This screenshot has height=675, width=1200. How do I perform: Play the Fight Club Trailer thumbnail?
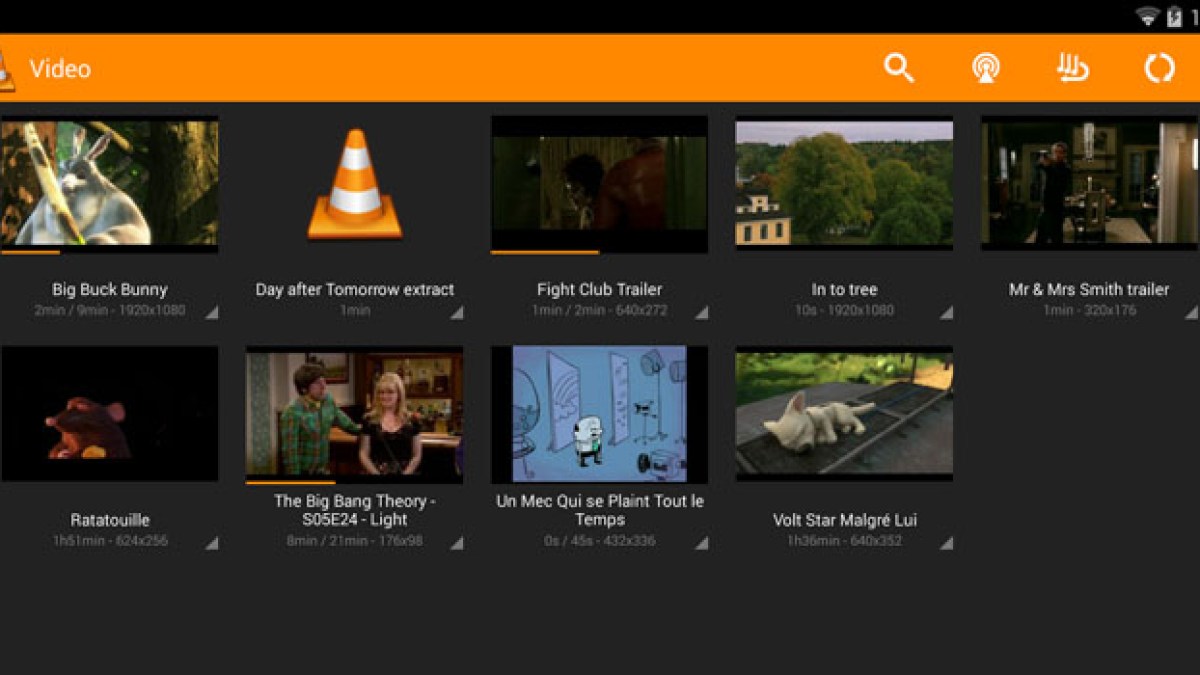[x=600, y=183]
